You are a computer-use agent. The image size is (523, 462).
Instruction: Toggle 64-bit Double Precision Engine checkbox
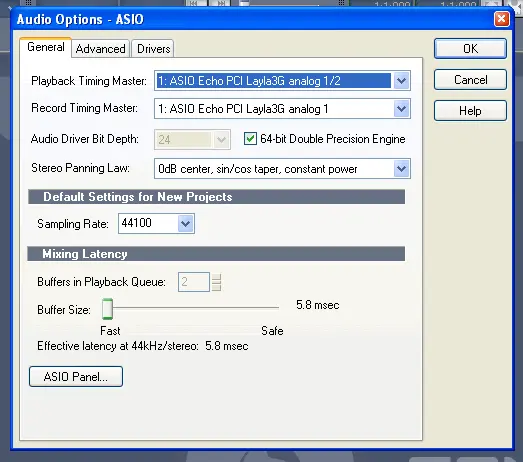pos(250,139)
